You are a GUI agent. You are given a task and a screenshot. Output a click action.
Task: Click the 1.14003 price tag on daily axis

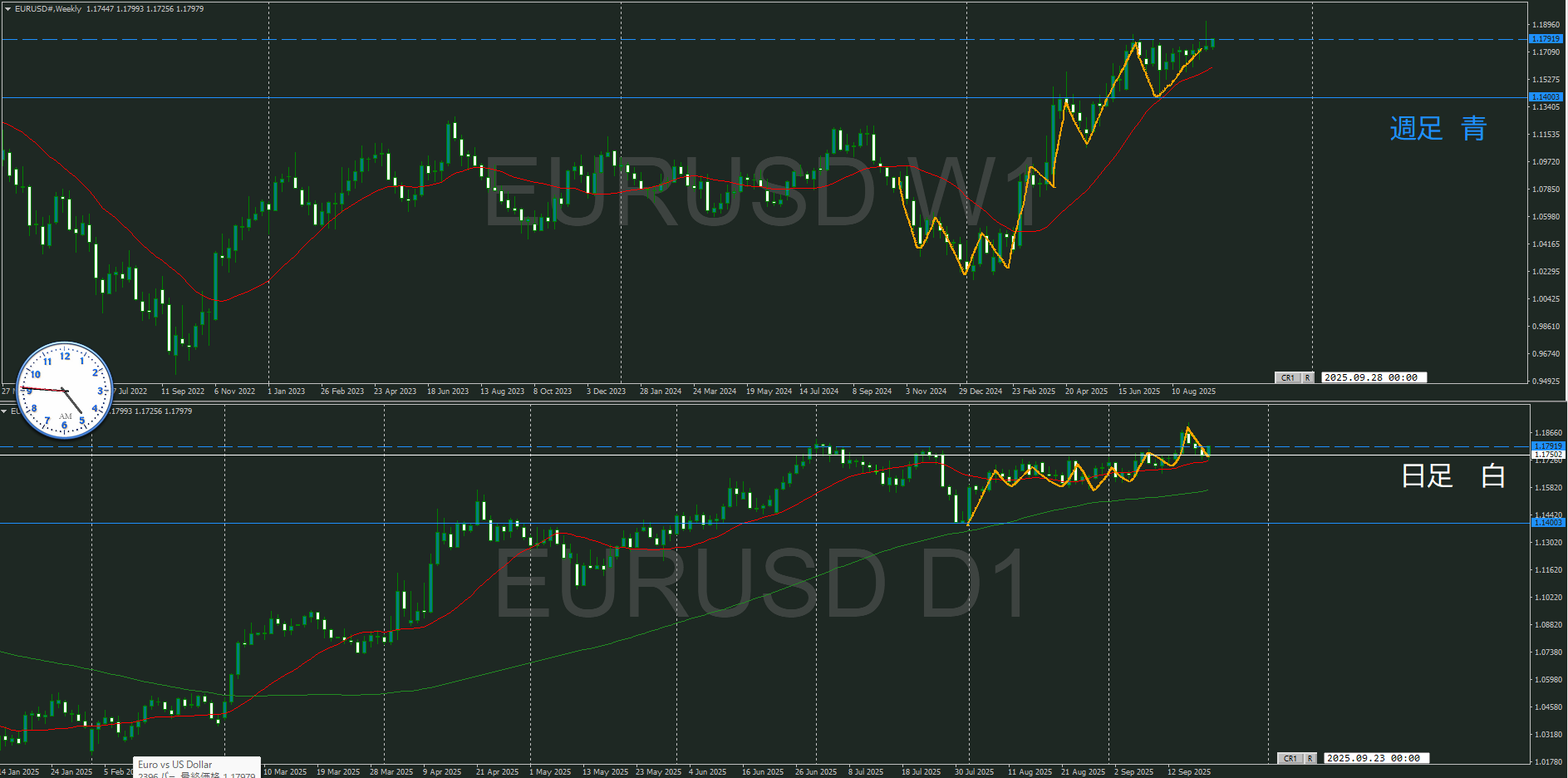pyautogui.click(x=1547, y=523)
